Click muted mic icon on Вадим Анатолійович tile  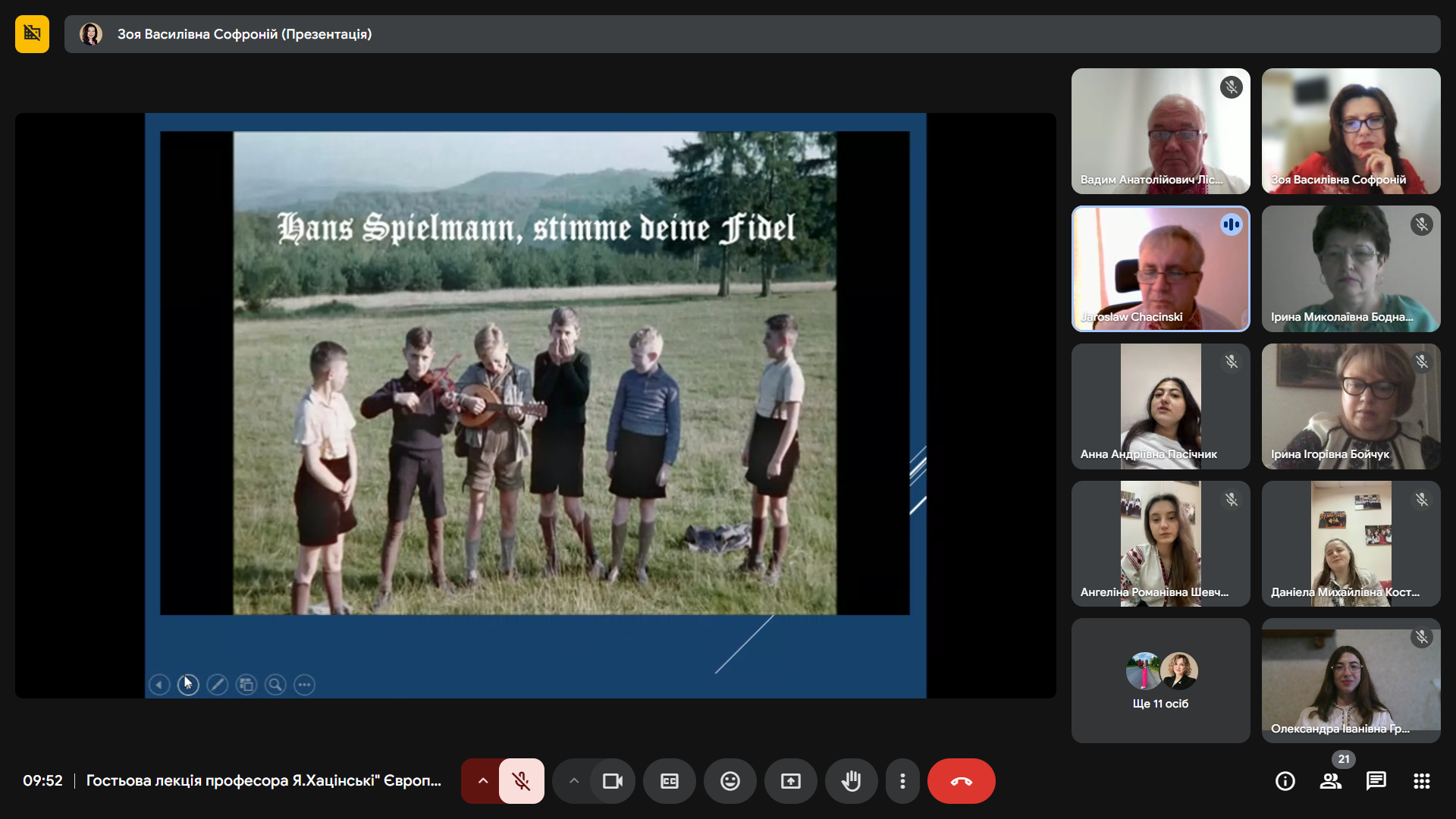(1232, 87)
